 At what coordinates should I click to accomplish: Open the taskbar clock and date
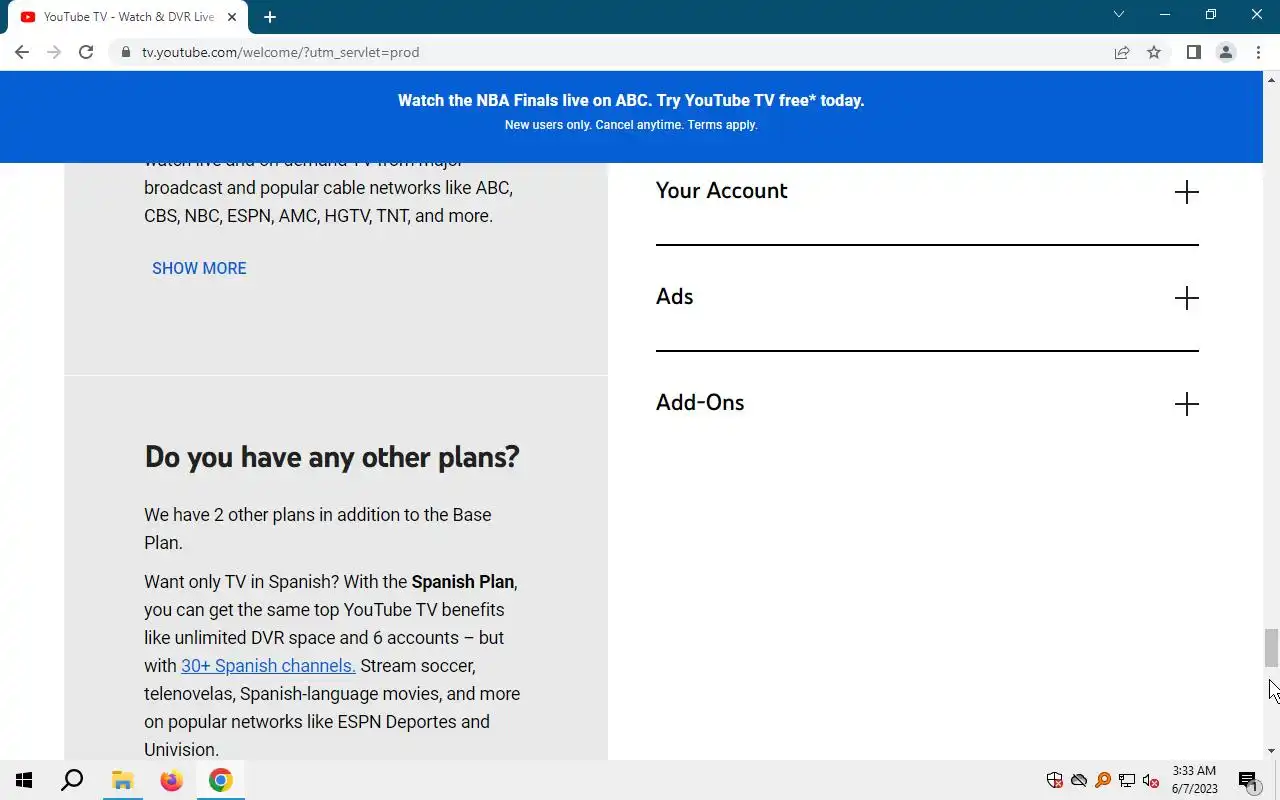tap(1195, 780)
